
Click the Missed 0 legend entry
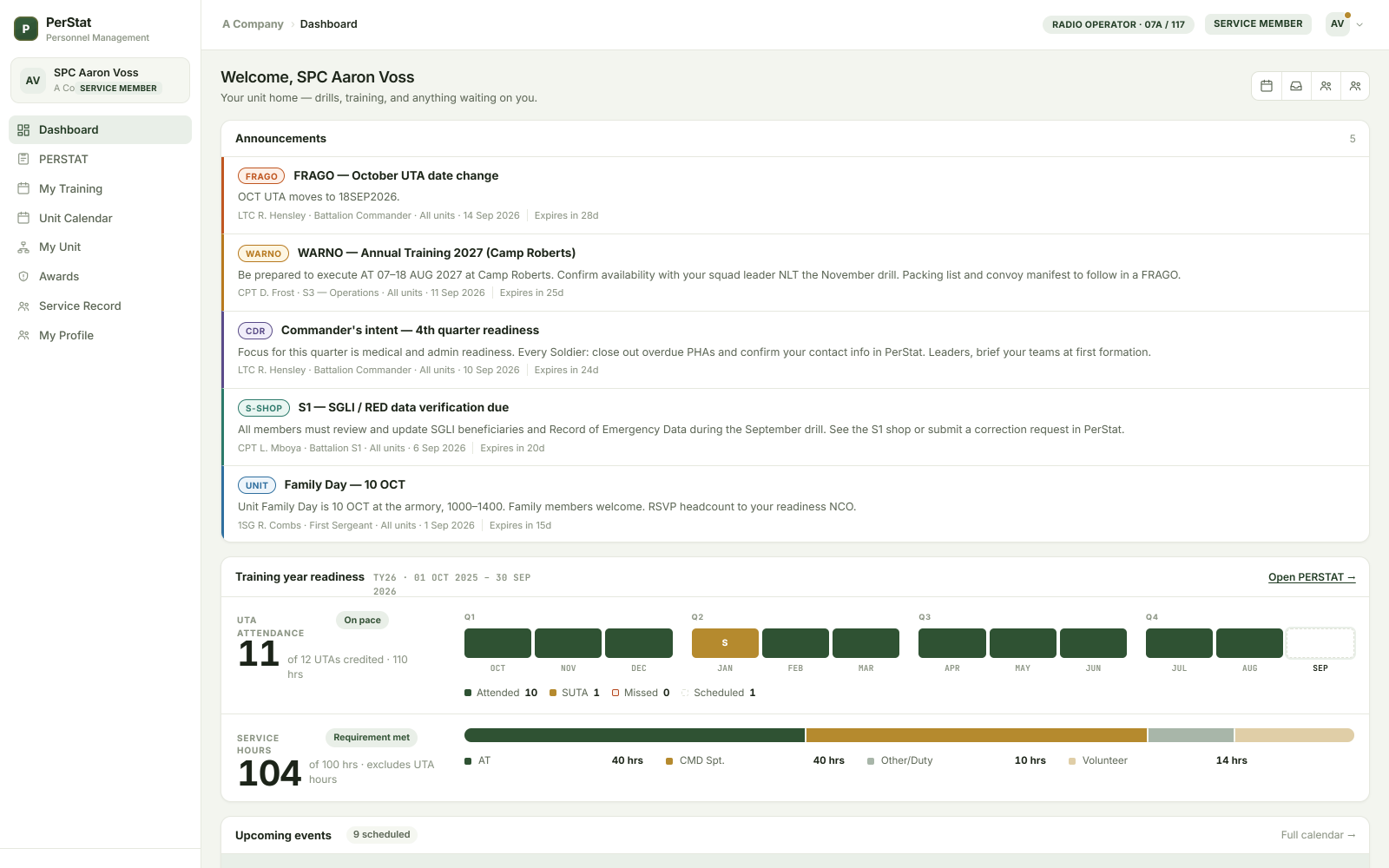(x=641, y=693)
